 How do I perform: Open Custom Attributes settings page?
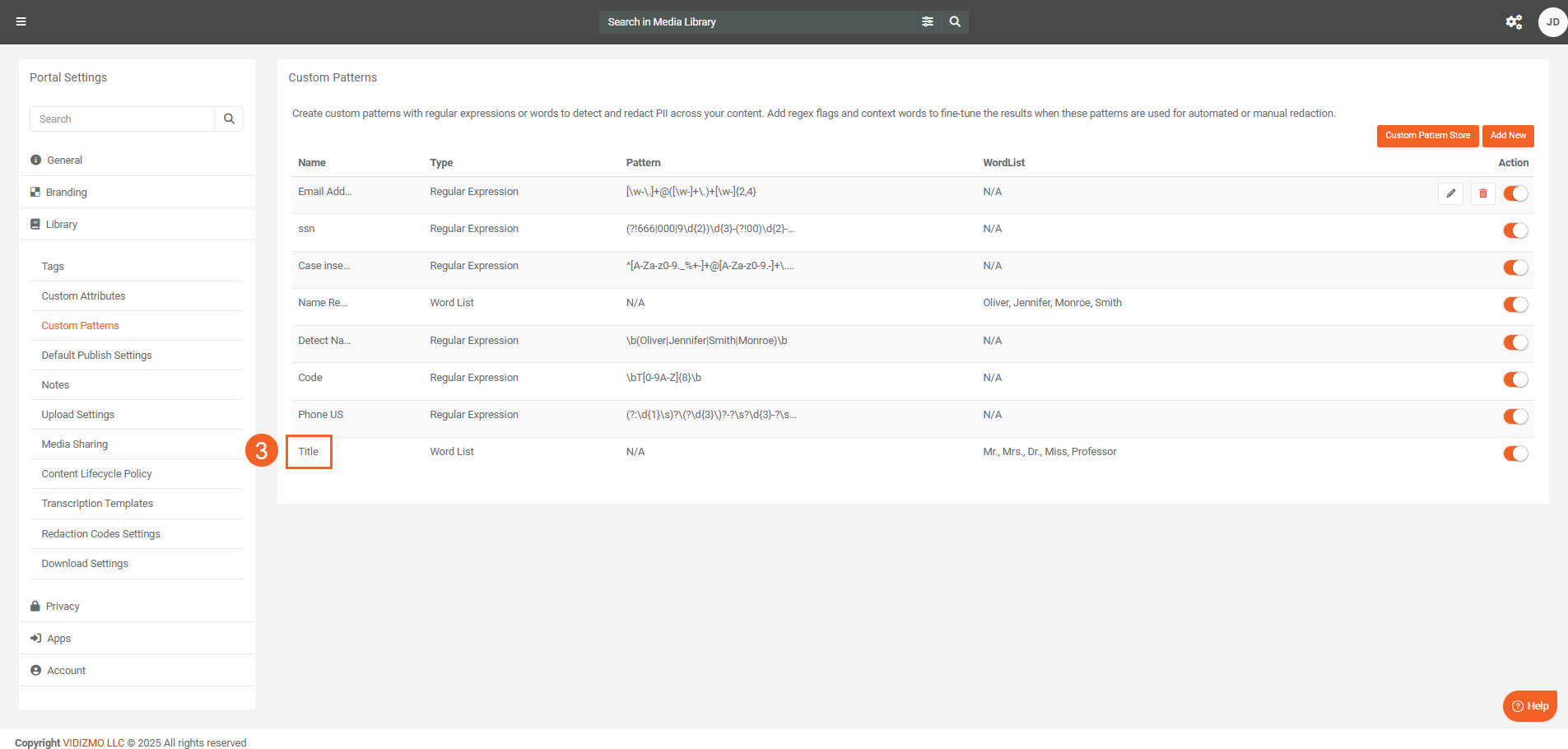tap(83, 296)
